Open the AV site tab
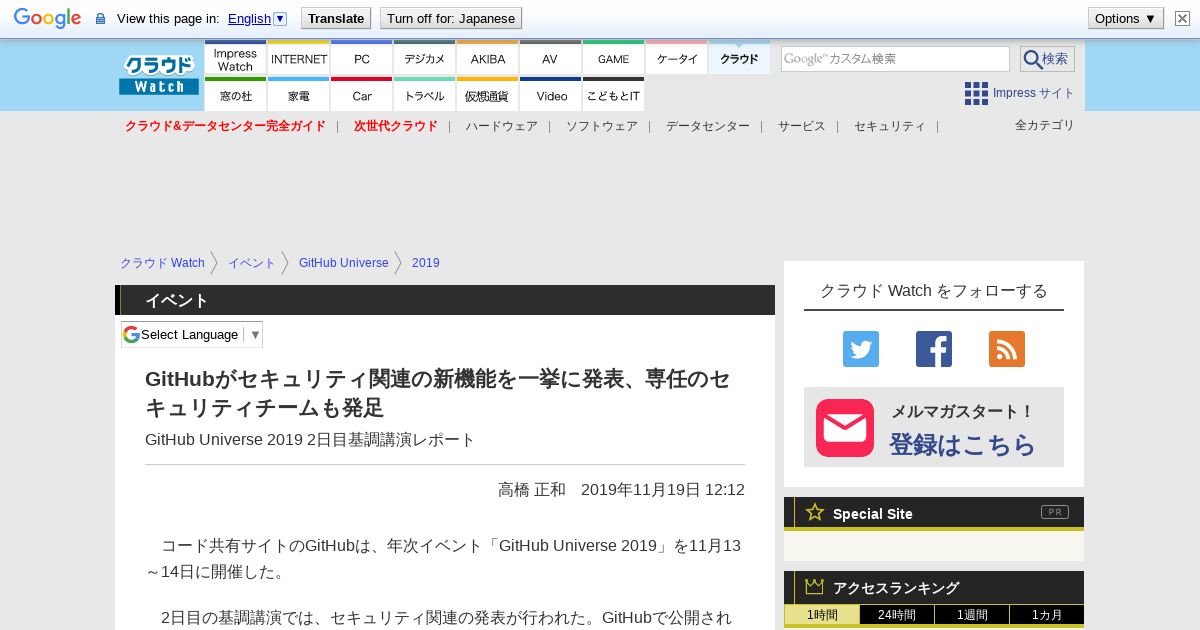Viewport: 1200px width, 630px height. pos(550,59)
